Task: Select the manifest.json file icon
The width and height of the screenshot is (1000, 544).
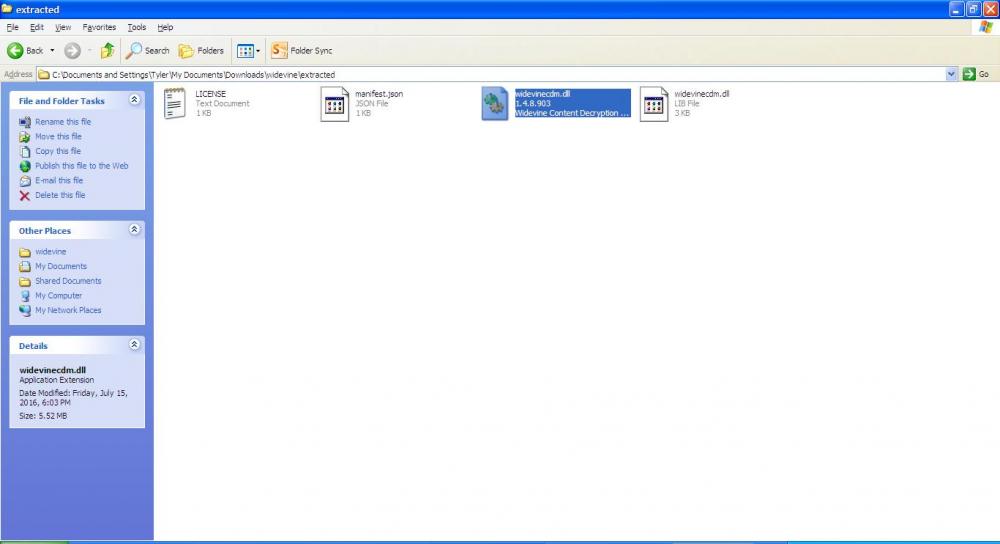Action: (x=335, y=104)
